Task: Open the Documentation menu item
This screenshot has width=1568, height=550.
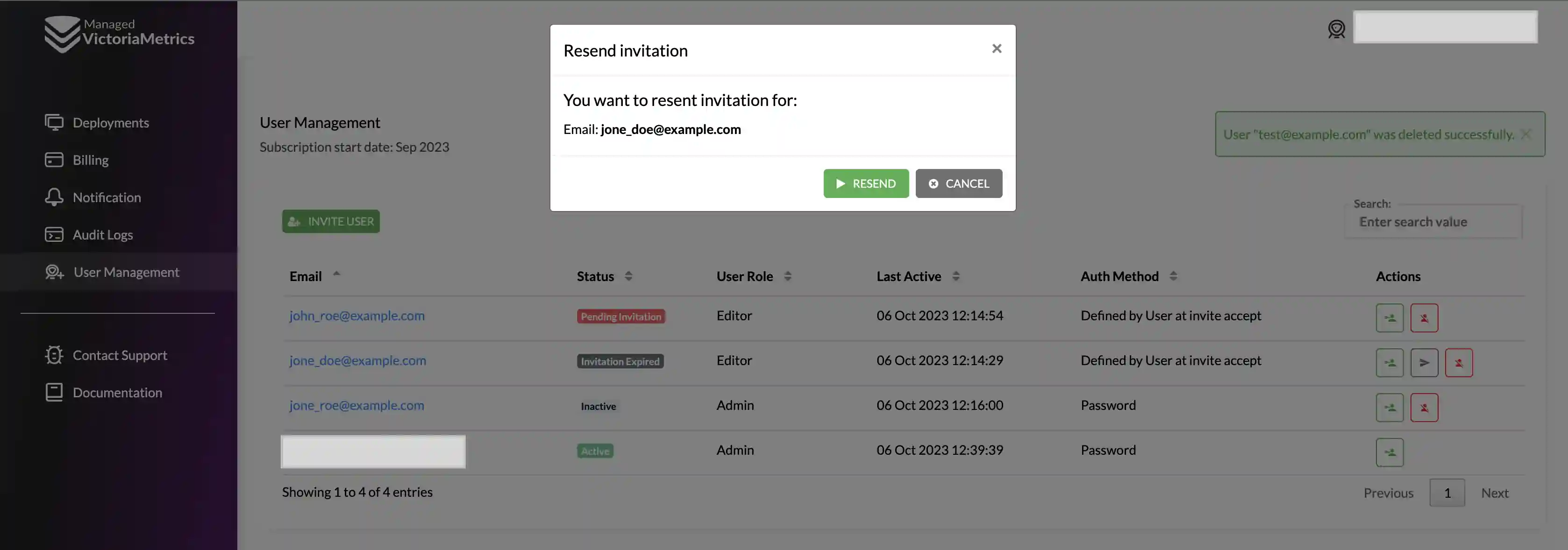Action: pos(117,392)
